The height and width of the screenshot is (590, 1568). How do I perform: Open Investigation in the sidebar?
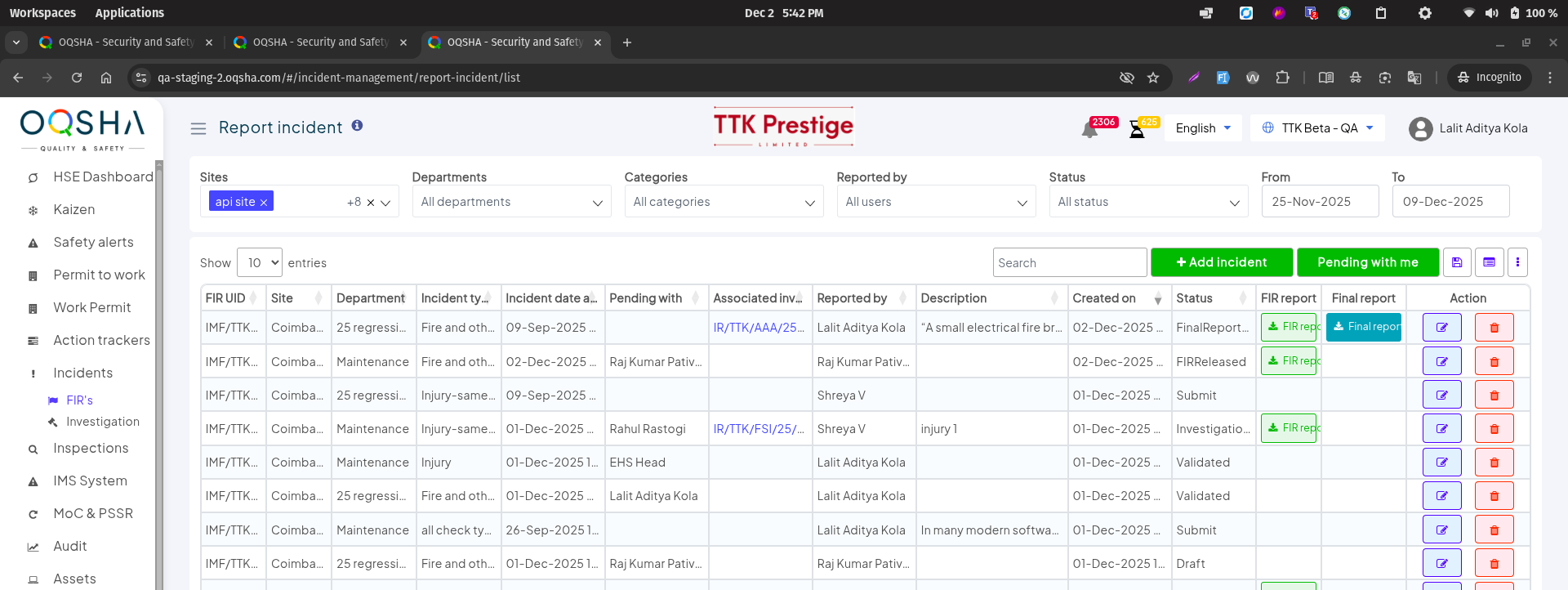click(x=103, y=422)
